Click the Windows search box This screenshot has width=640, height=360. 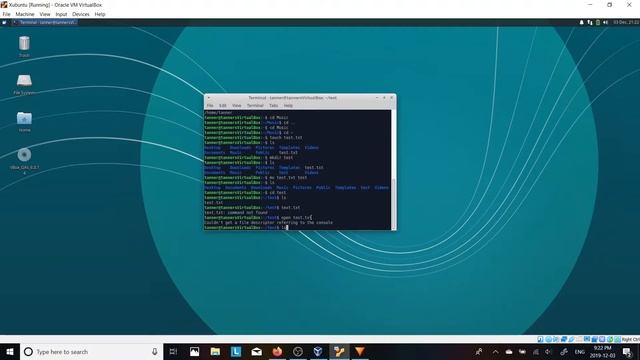pyautogui.click(x=91, y=351)
